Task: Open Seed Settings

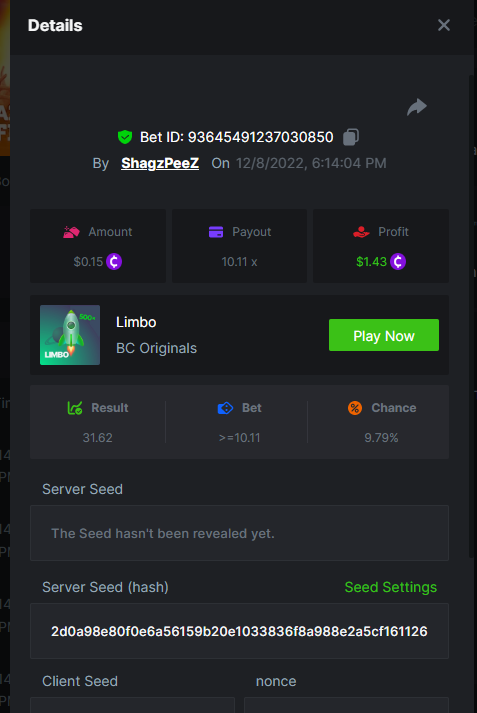Action: pyautogui.click(x=391, y=587)
